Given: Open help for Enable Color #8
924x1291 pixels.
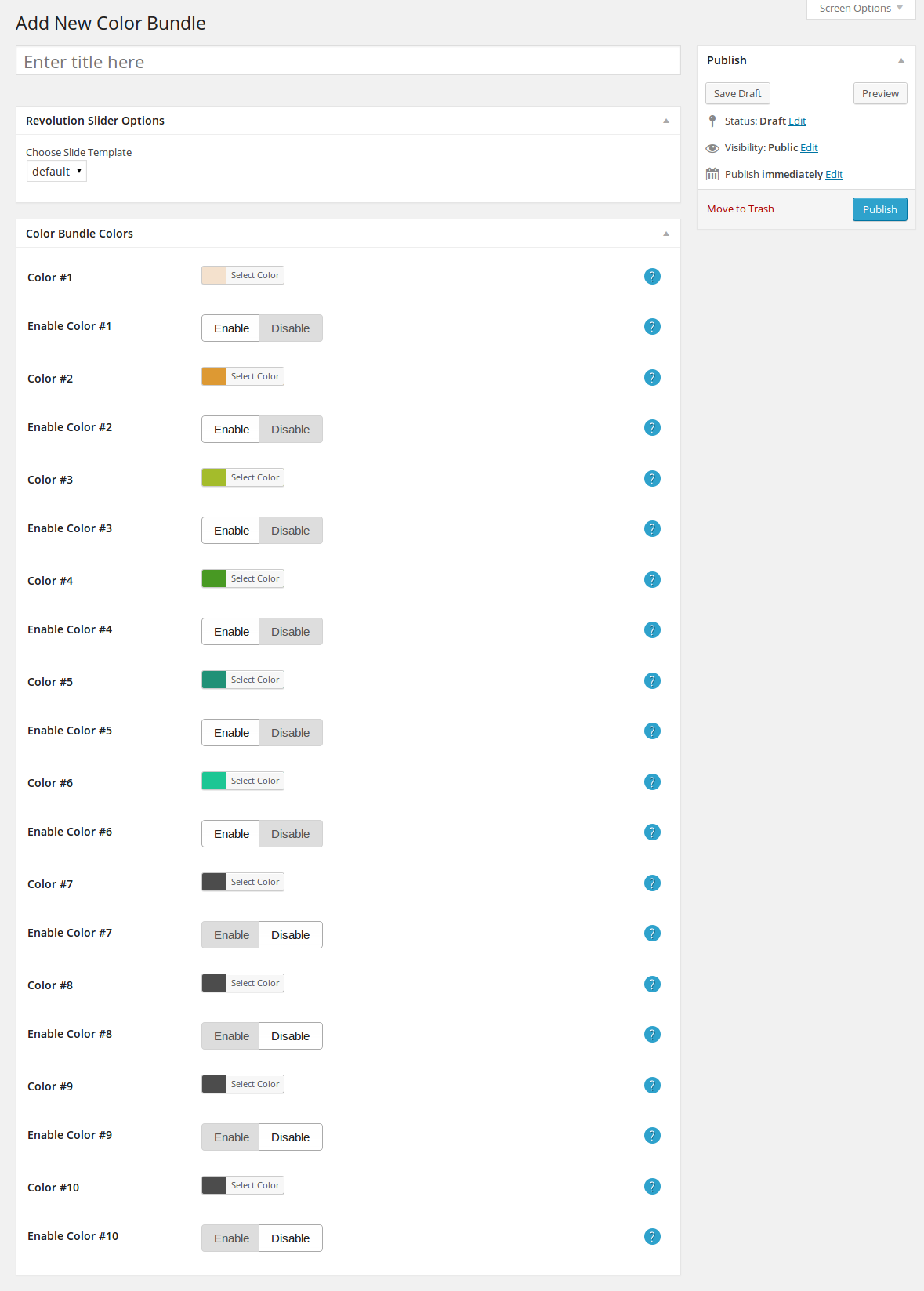Looking at the screenshot, I should 652,1035.
